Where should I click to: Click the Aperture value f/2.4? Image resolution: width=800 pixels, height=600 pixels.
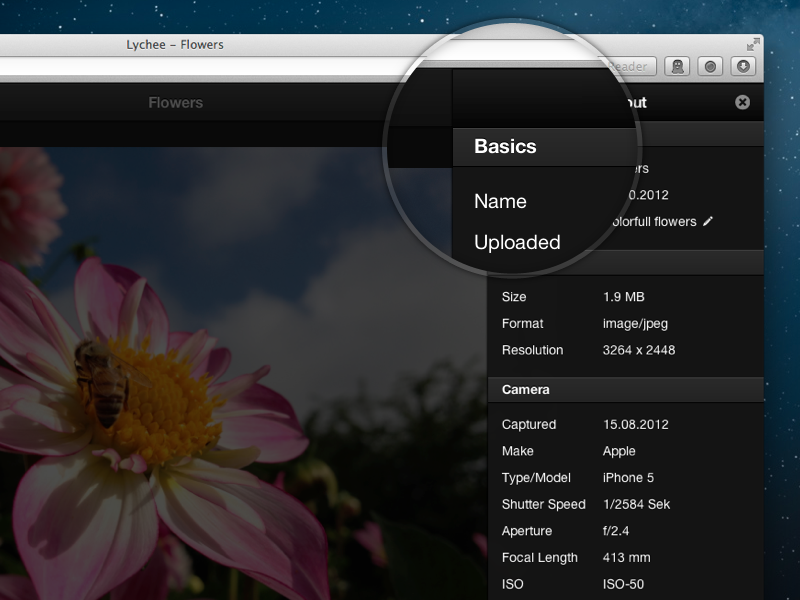616,531
